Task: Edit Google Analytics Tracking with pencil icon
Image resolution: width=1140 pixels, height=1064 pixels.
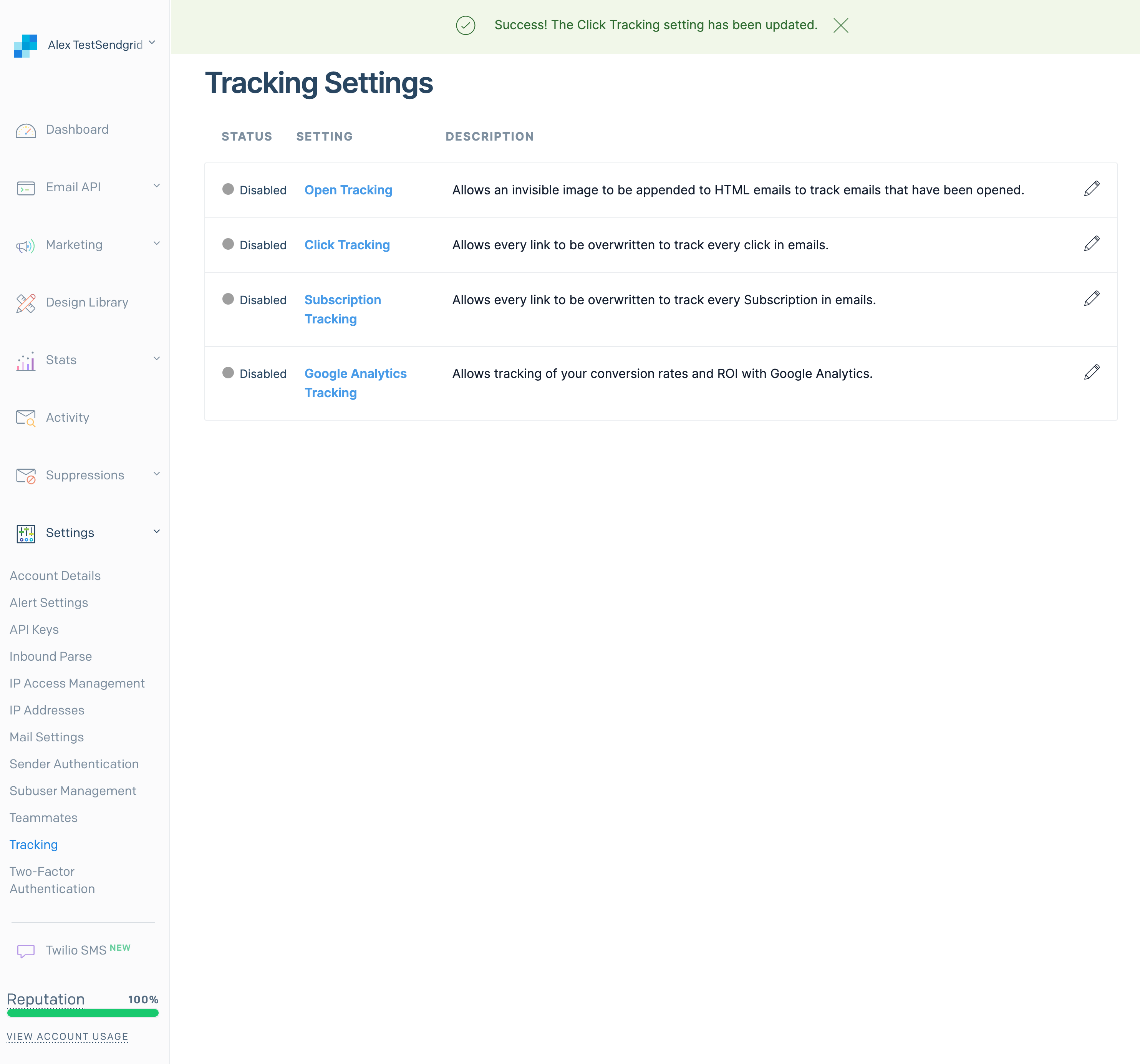Action: click(x=1091, y=372)
